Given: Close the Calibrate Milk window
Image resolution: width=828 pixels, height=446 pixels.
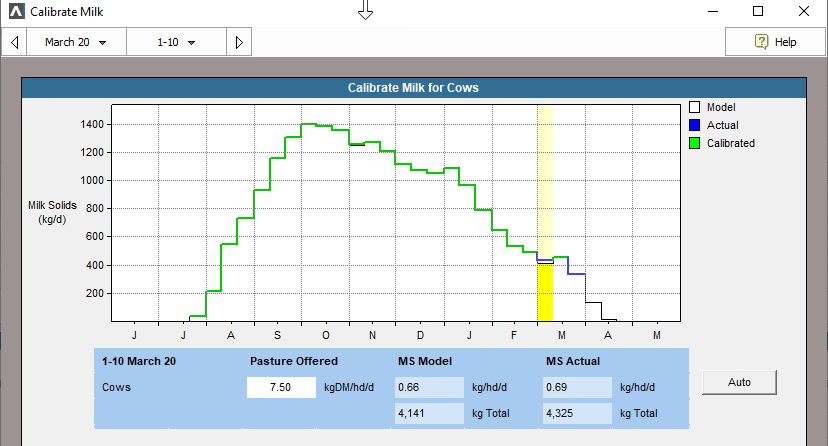Looking at the screenshot, I should click(x=804, y=11).
